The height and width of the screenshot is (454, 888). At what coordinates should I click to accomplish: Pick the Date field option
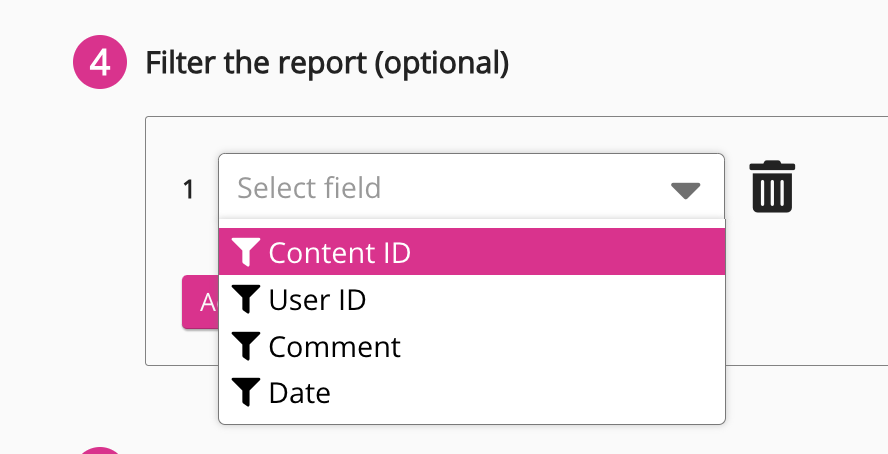300,393
